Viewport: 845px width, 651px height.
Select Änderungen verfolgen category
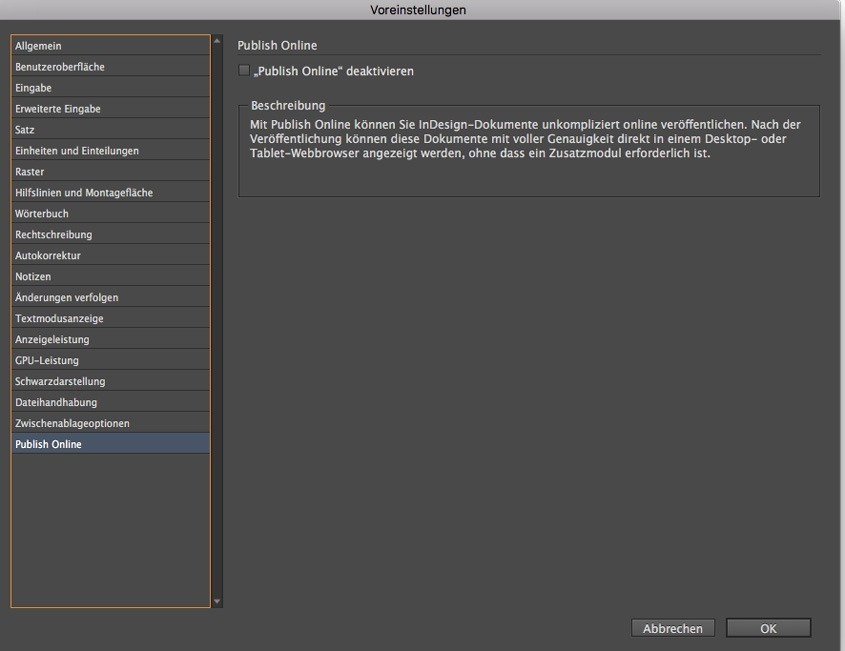click(110, 297)
